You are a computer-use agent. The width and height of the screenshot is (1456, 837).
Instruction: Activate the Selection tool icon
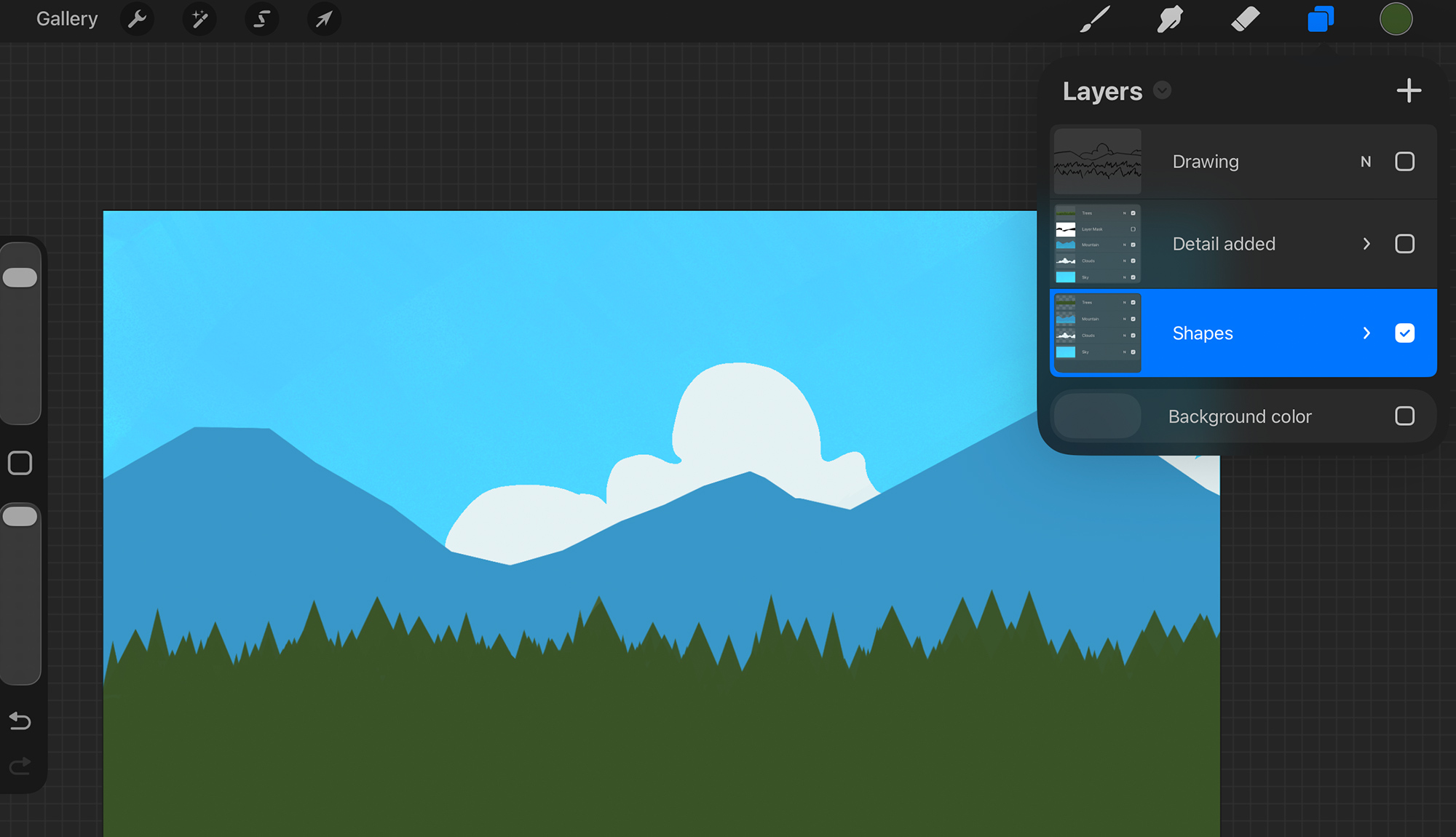tap(262, 19)
